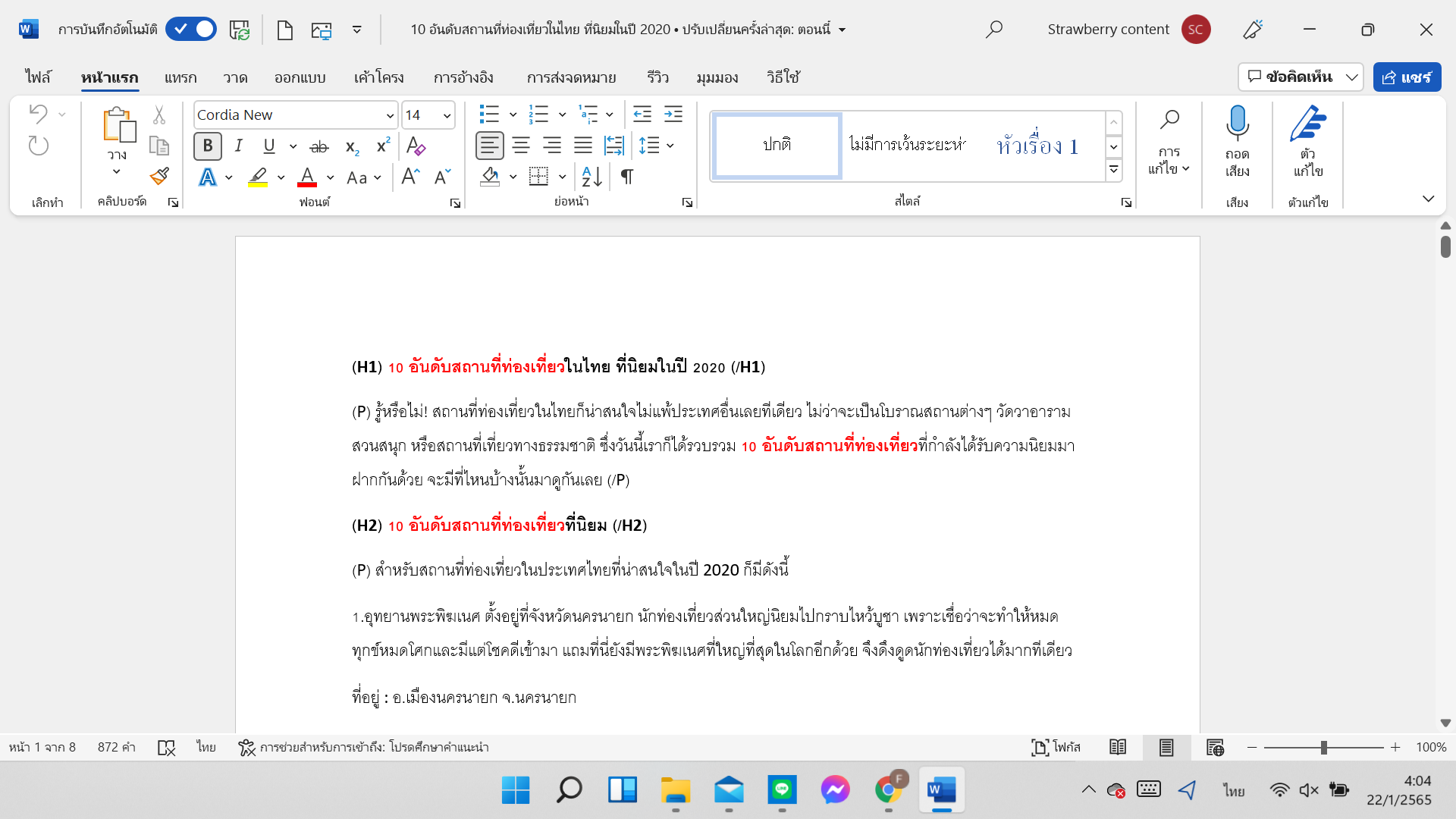Viewport: 1456px width, 819px height.
Task: Expand the วาง paste options arrow
Action: 116,171
